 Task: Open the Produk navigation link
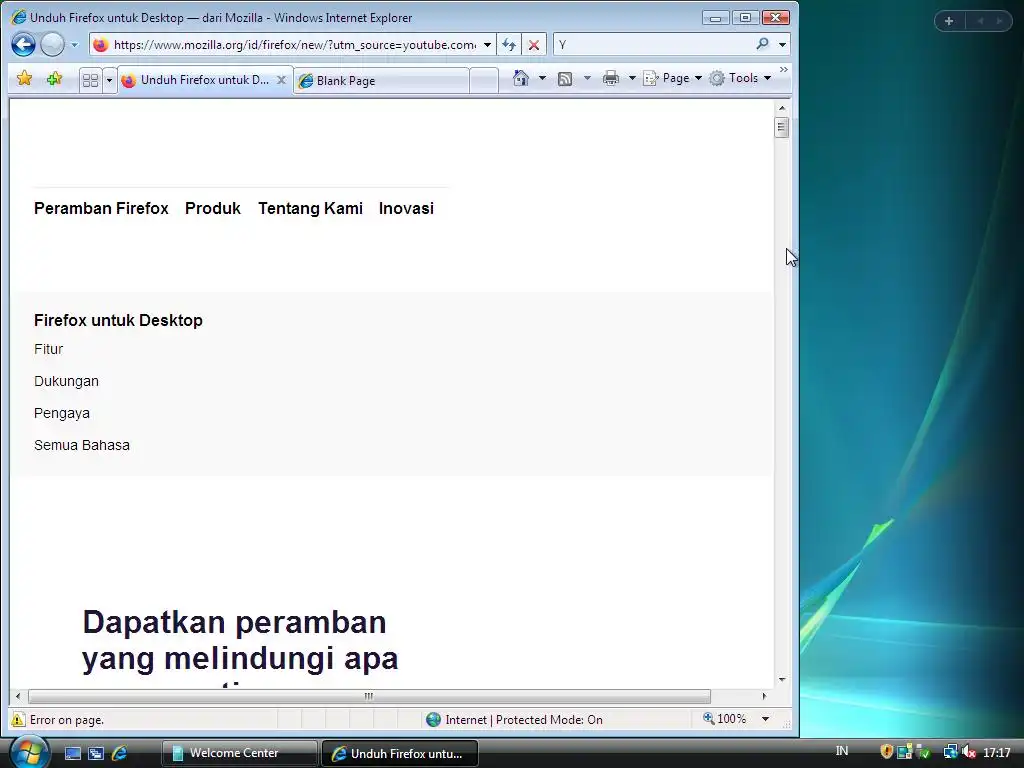(213, 208)
